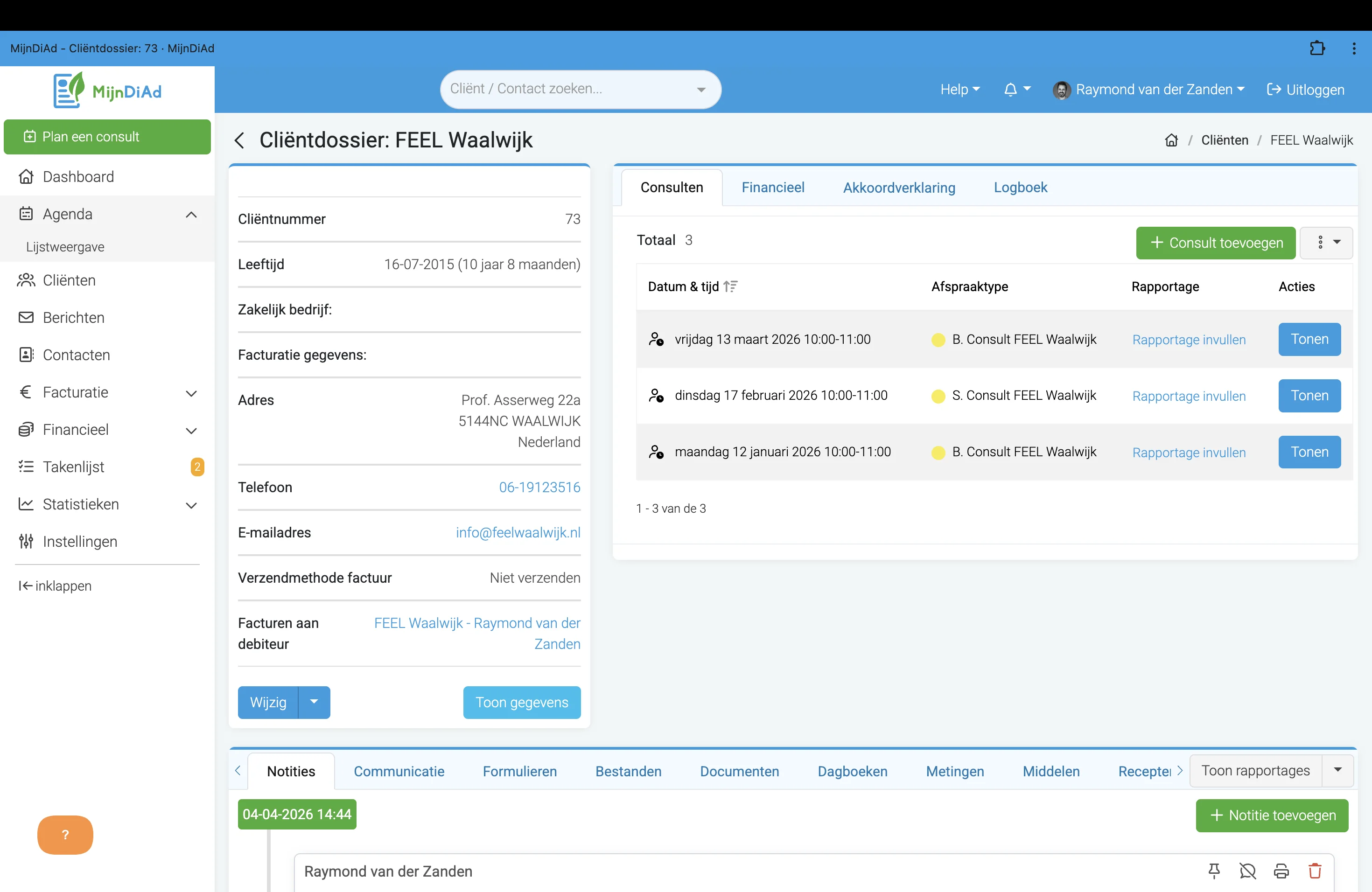Open the Toon rapportages dropdown
This screenshot has height=892, width=1372.
pyautogui.click(x=1337, y=770)
